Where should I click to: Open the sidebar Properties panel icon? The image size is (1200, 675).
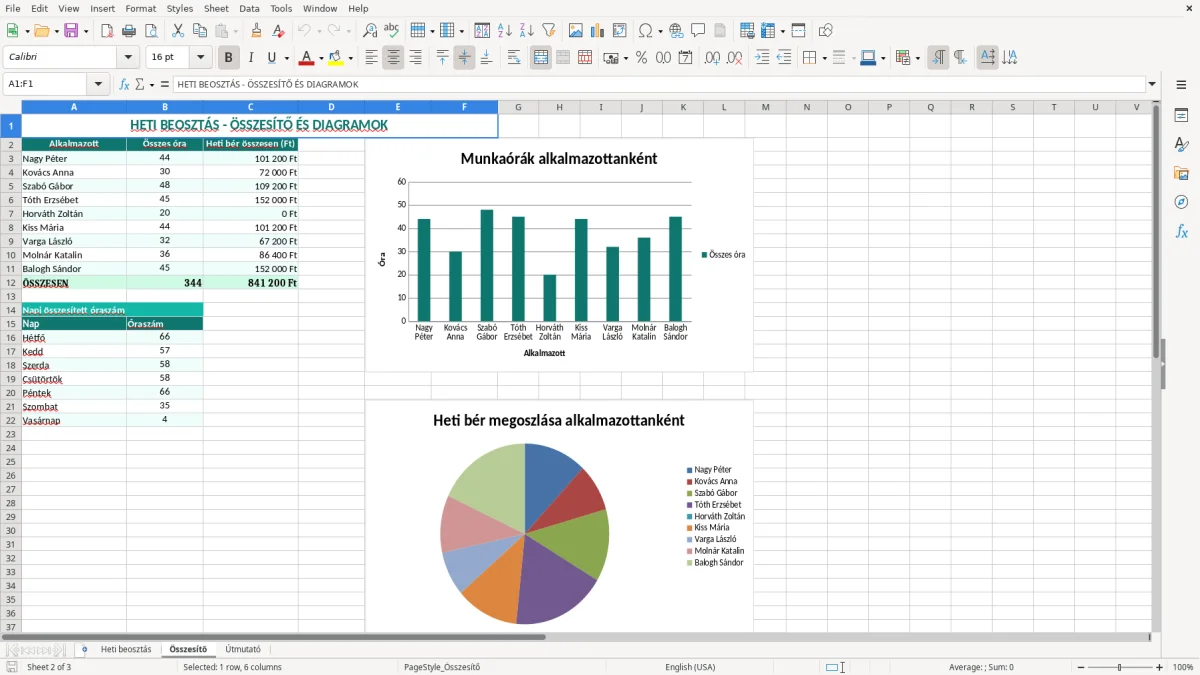point(1181,116)
